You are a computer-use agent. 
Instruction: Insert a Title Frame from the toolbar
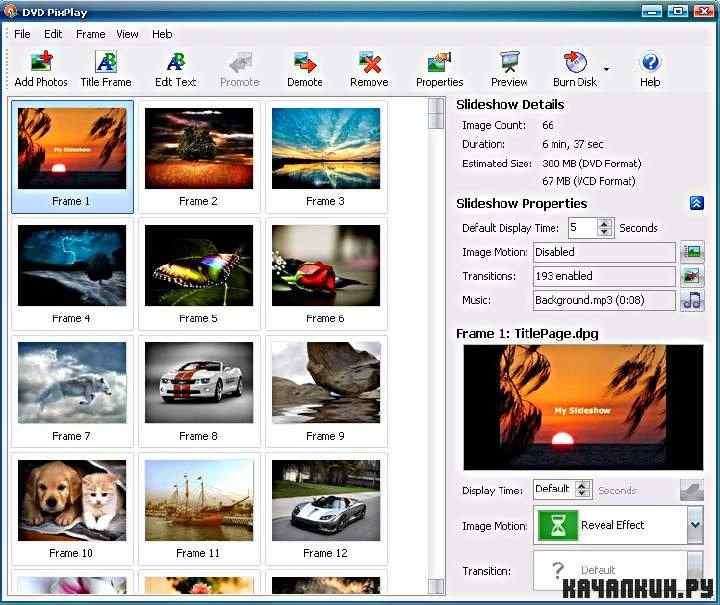(x=106, y=69)
